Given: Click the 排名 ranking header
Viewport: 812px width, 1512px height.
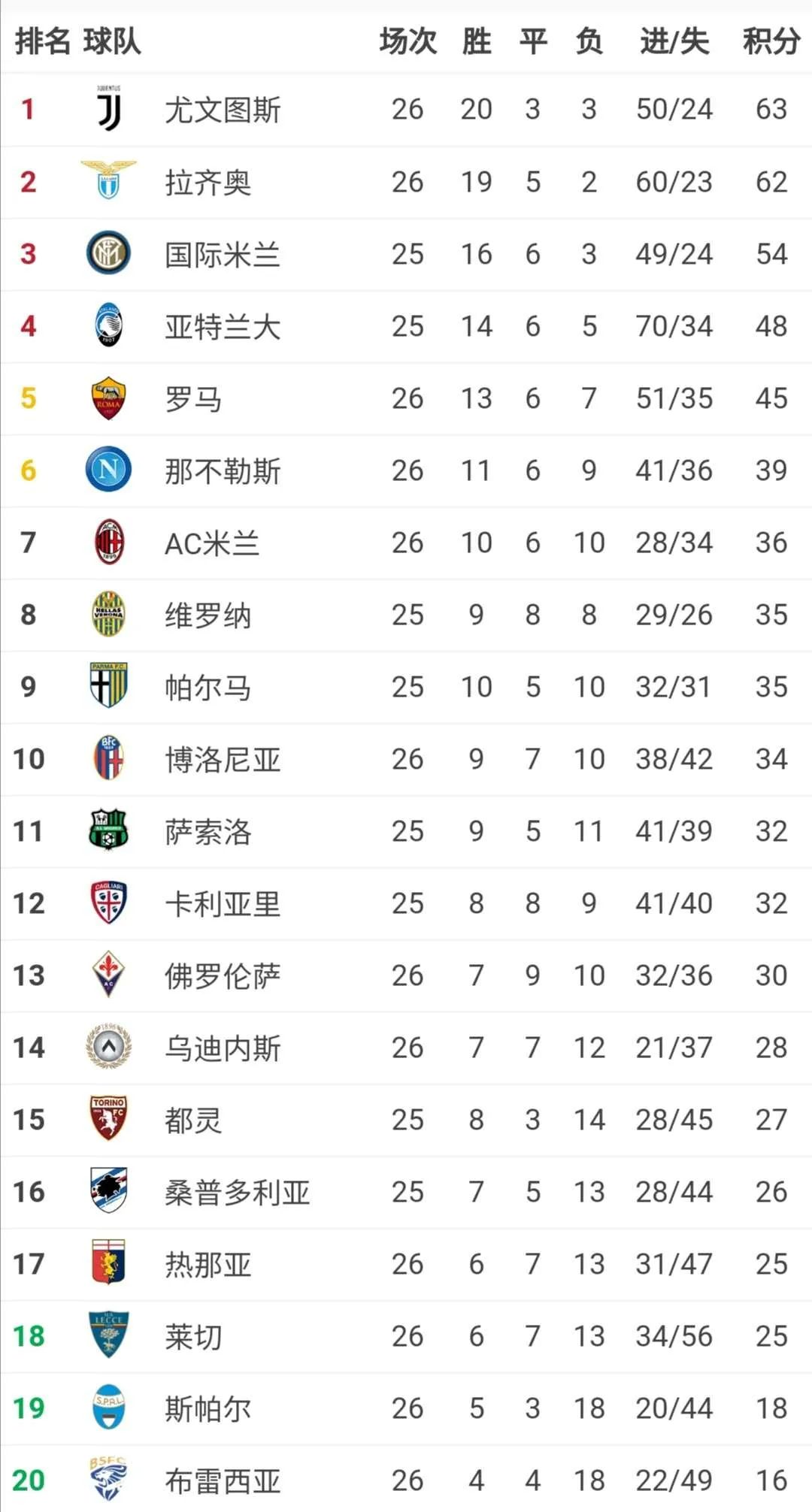Looking at the screenshot, I should (43, 41).
